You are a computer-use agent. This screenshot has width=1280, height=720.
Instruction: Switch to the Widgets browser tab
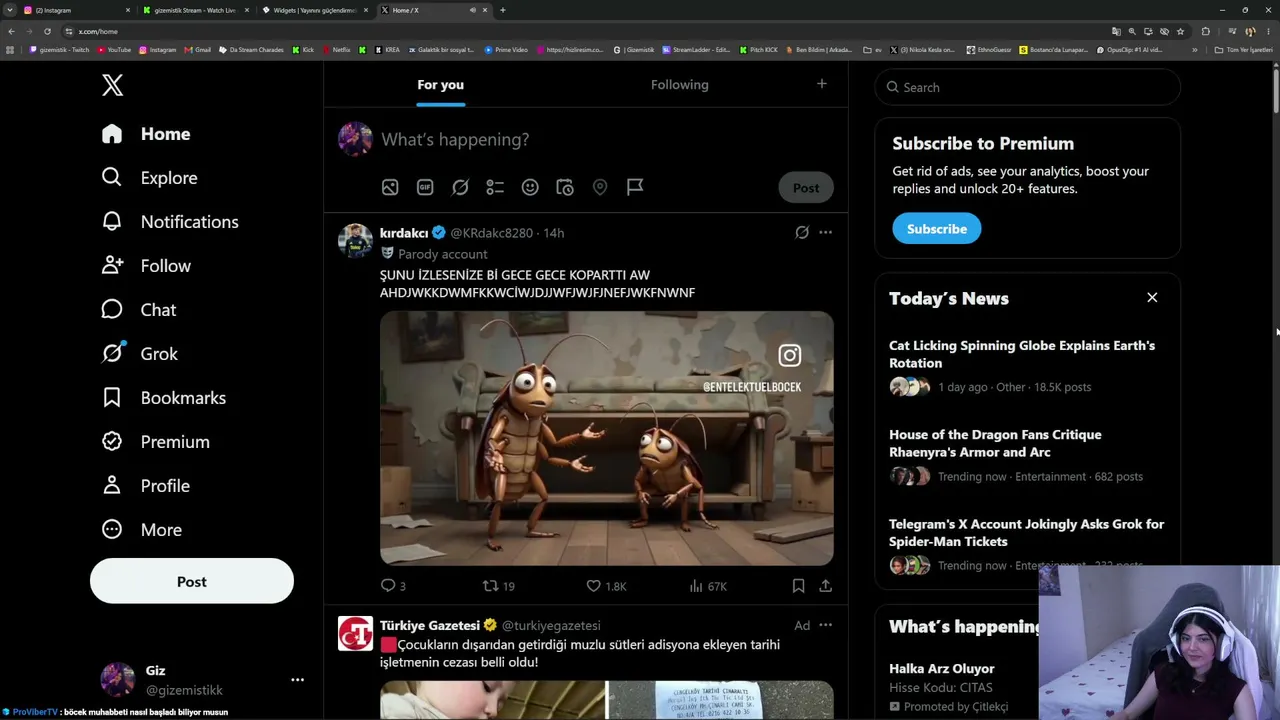tap(315, 10)
